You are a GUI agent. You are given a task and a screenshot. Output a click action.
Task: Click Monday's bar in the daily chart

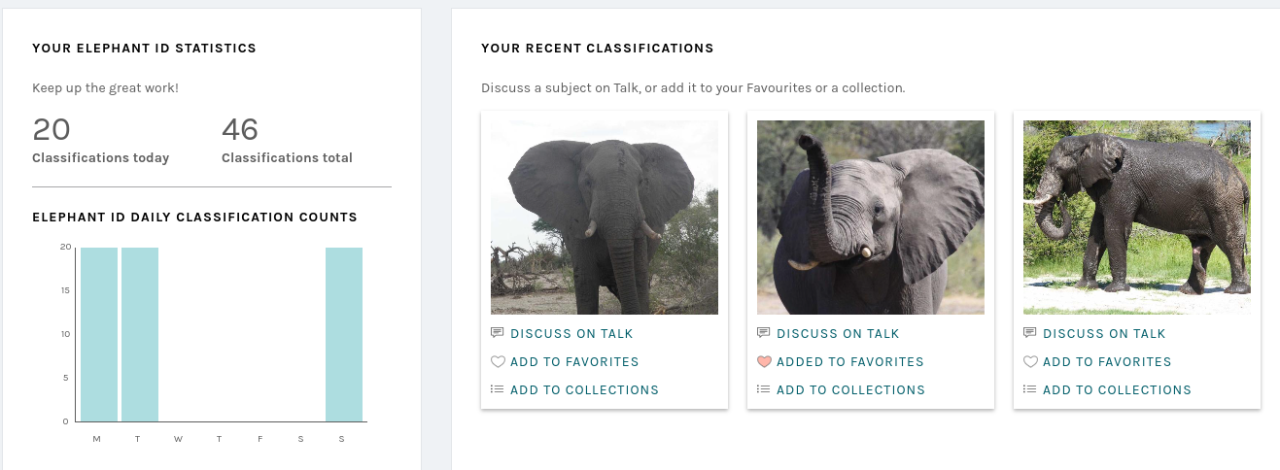click(x=99, y=334)
